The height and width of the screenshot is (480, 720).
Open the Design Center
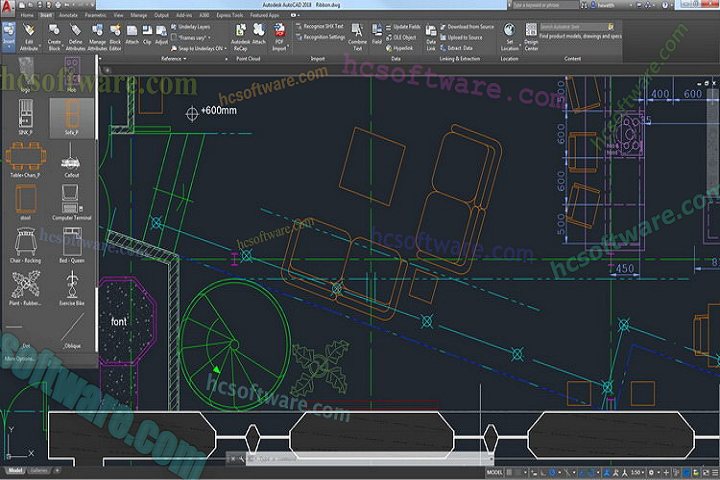(531, 37)
